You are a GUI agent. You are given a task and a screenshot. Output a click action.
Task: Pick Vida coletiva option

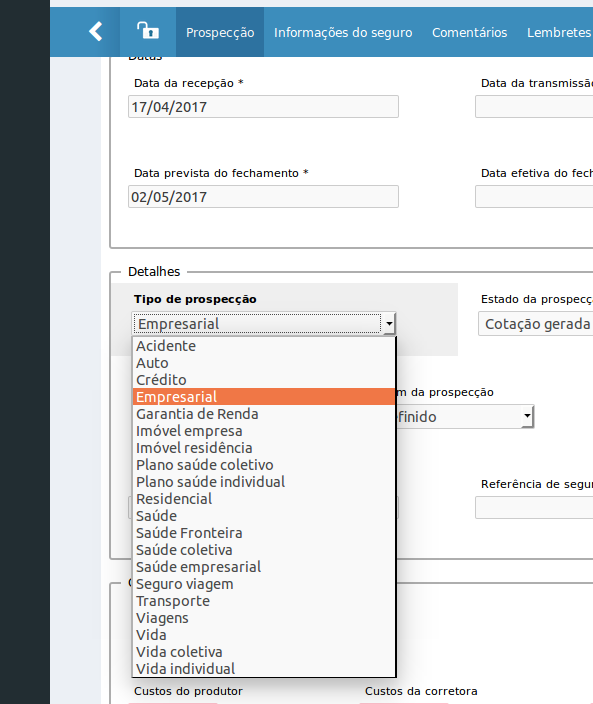point(264,652)
